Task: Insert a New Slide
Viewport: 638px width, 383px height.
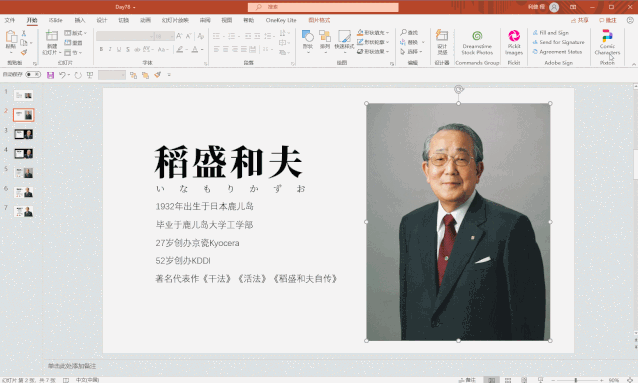Action: 52,42
